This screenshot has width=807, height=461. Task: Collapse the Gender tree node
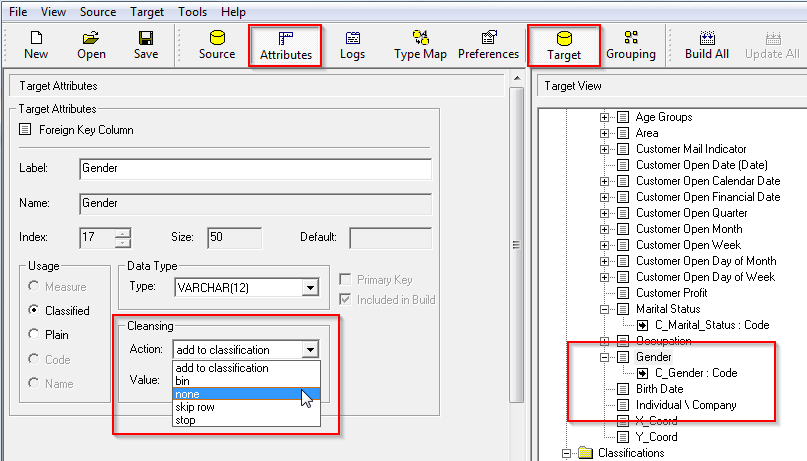tap(604, 357)
